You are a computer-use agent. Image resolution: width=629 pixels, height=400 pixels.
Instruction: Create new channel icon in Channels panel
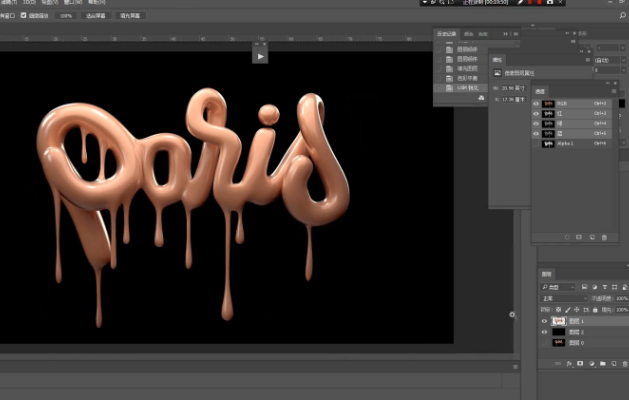(x=592, y=237)
